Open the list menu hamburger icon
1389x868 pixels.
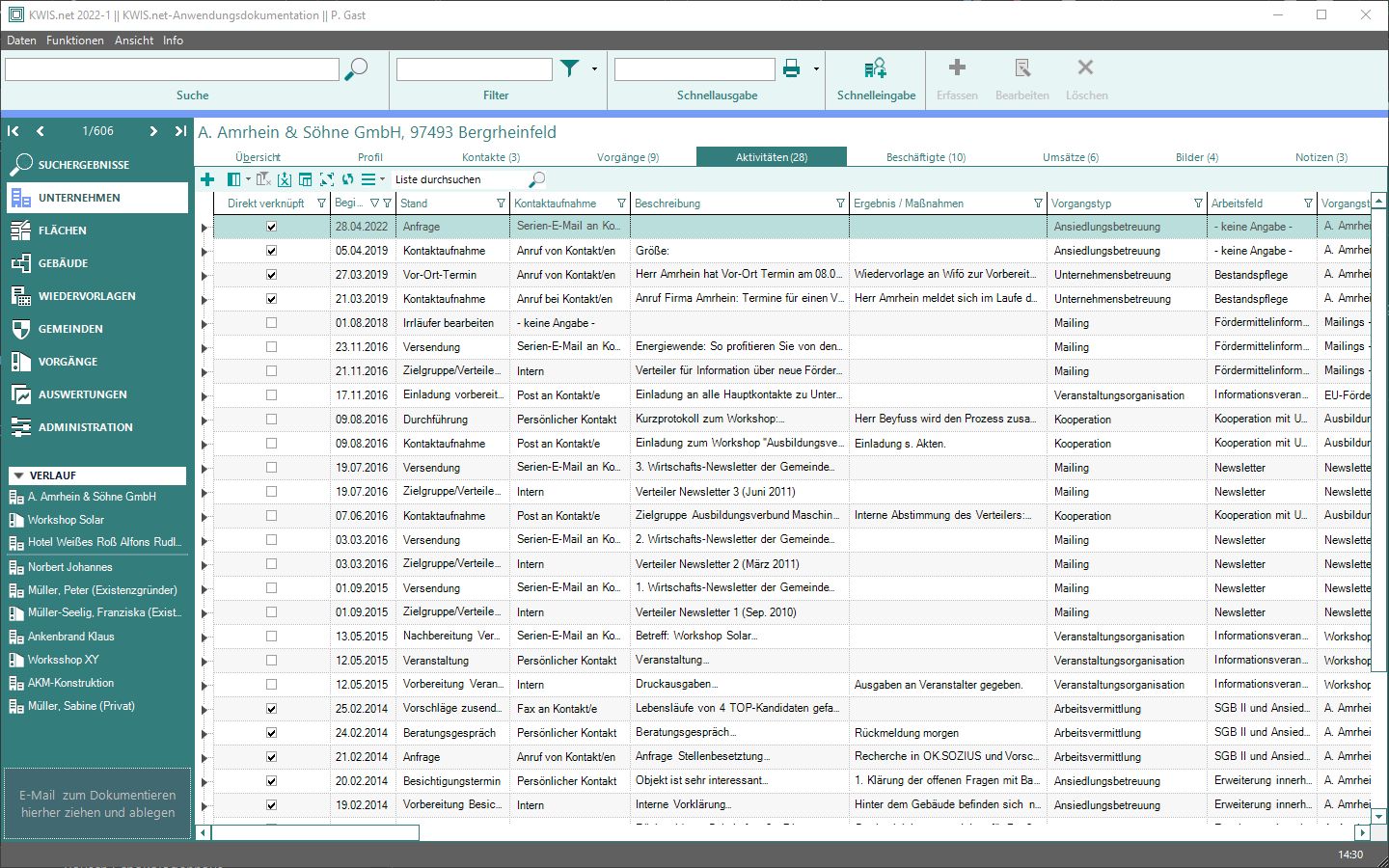pos(368,179)
